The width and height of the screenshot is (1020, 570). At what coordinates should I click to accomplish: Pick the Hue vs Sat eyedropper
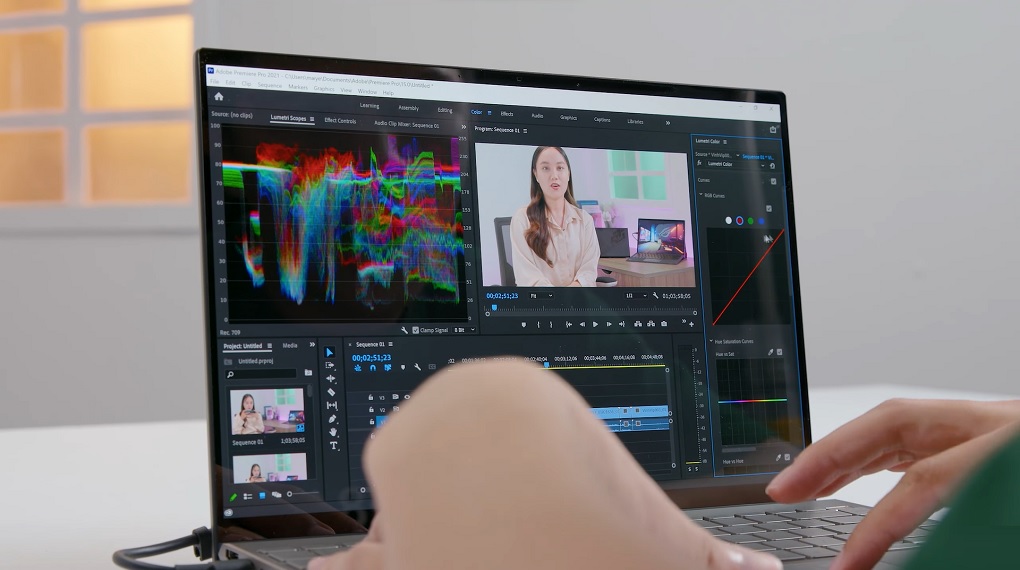(770, 352)
